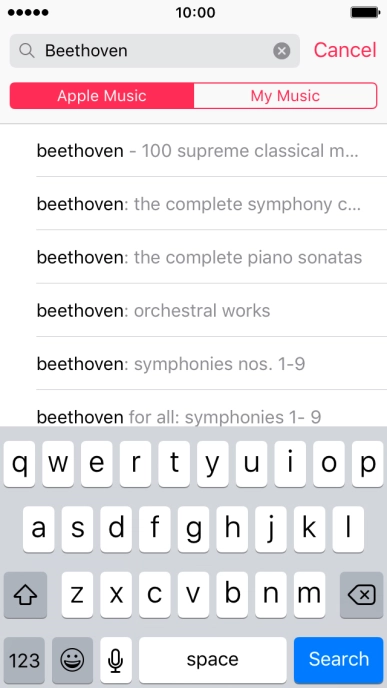Tap the magnifying glass search icon
The height and width of the screenshot is (688, 387).
[27, 51]
